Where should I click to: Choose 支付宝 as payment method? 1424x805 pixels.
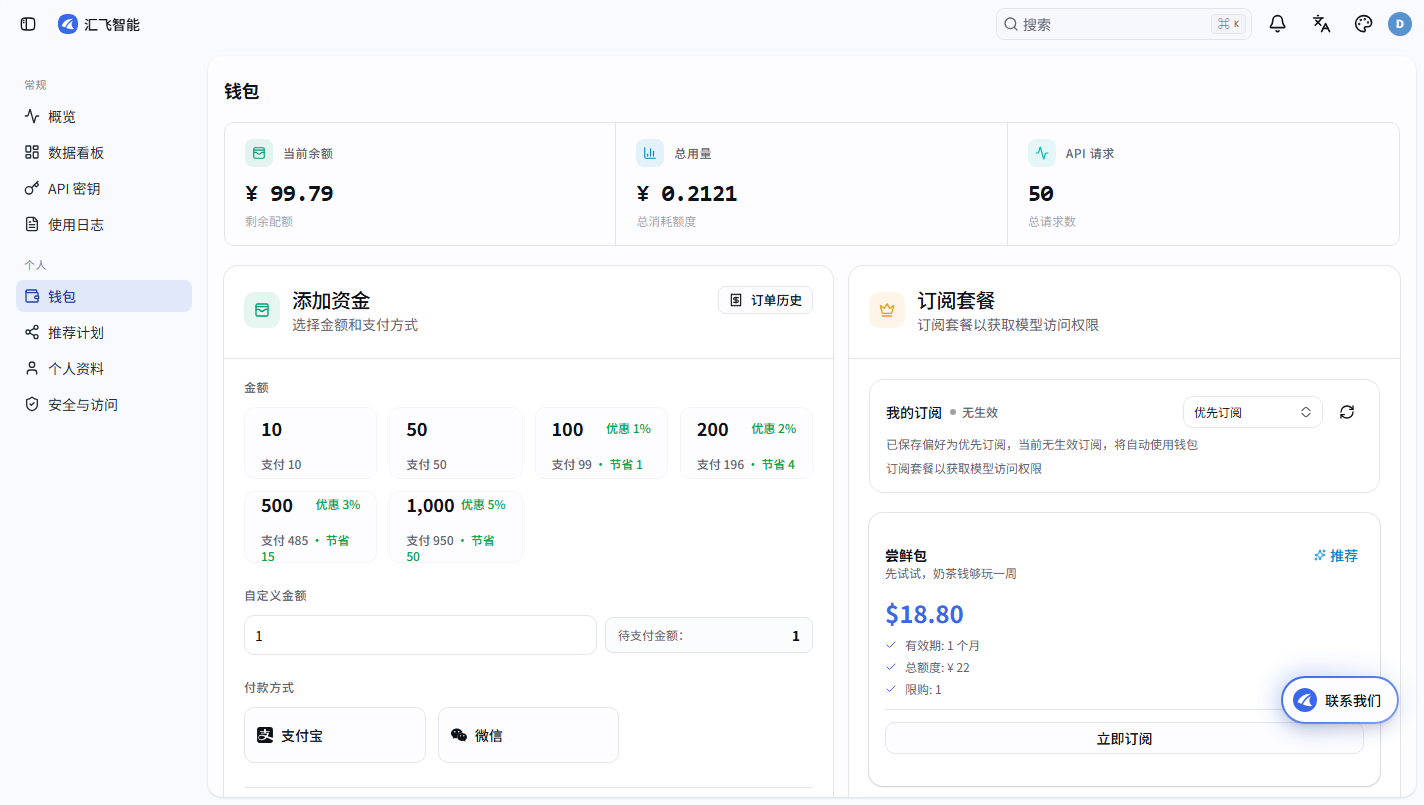[335, 735]
